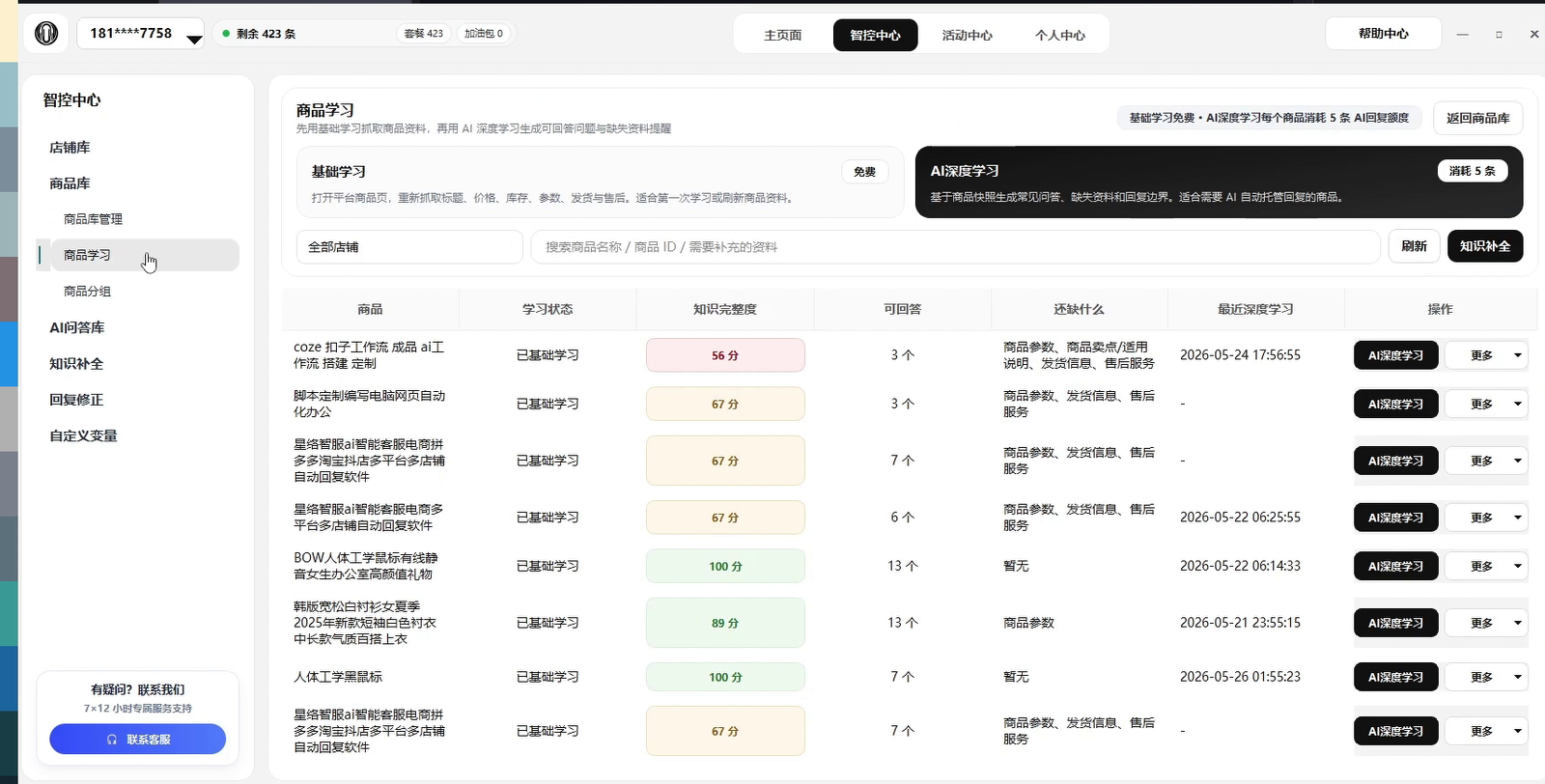
Task: Switch to the 活动中心 tab
Action: 967,35
